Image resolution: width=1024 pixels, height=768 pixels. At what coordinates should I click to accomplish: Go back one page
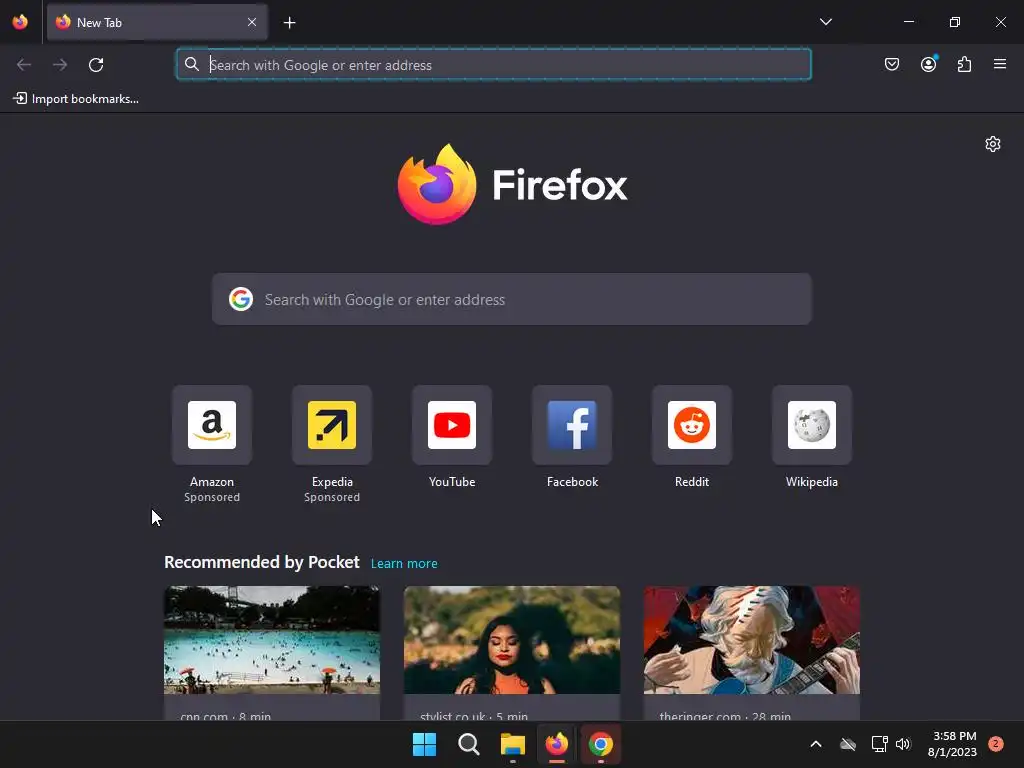pos(24,65)
